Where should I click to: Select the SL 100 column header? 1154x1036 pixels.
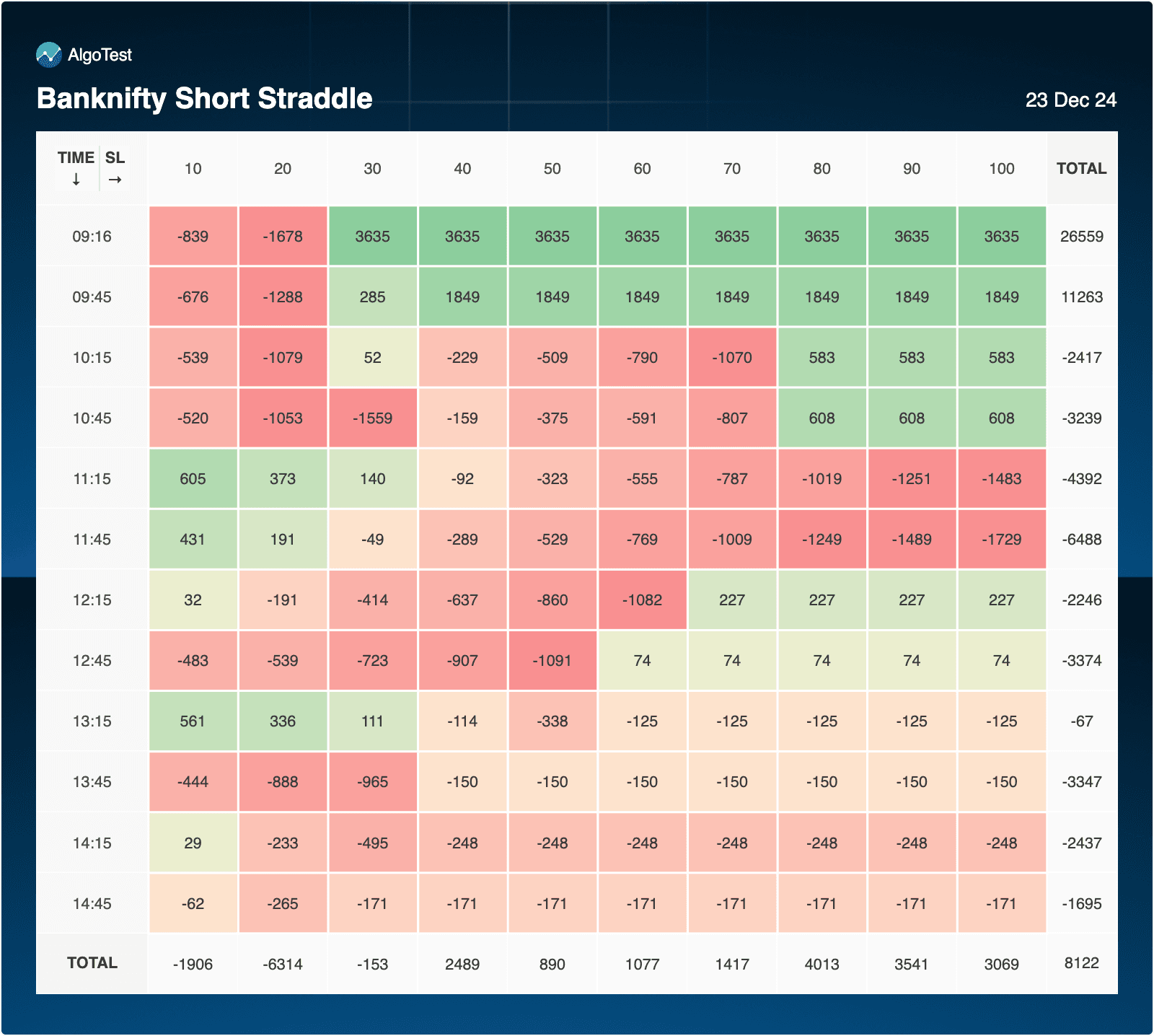click(x=1001, y=169)
